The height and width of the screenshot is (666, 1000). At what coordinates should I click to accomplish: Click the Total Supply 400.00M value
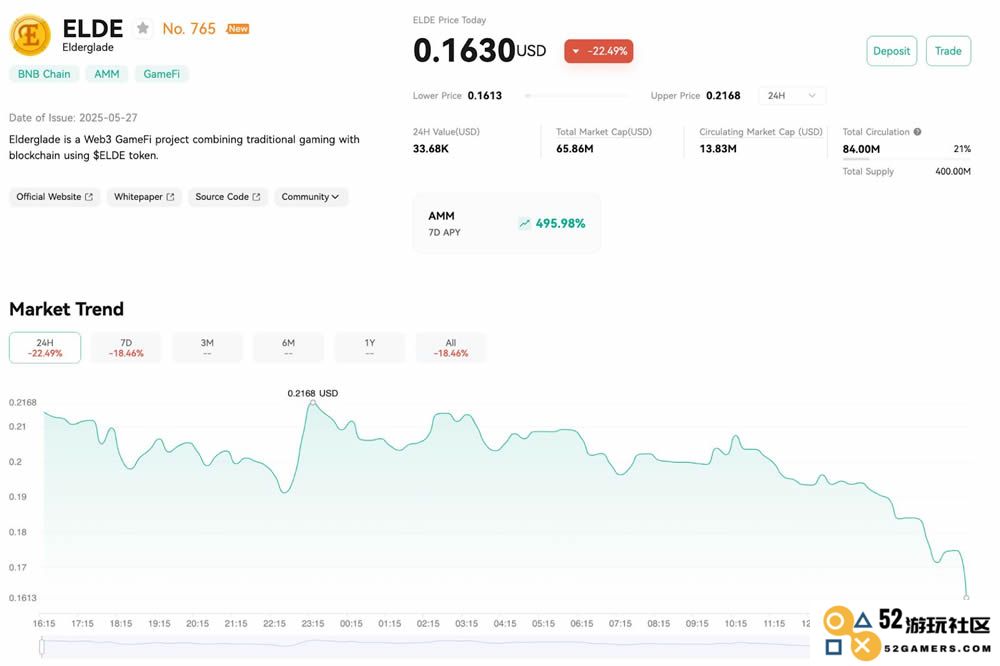coord(953,171)
